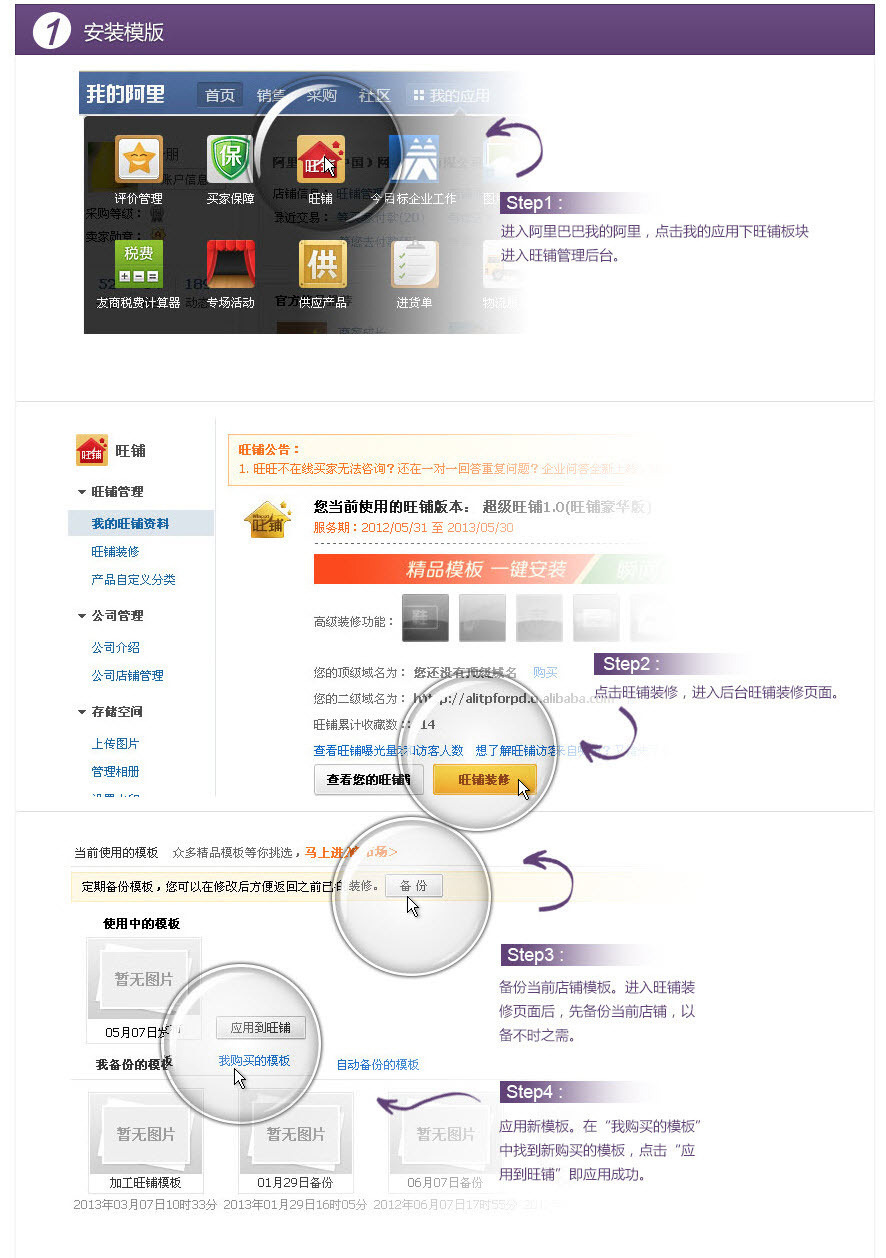Select the 我购买的模板 tab

click(255, 1060)
